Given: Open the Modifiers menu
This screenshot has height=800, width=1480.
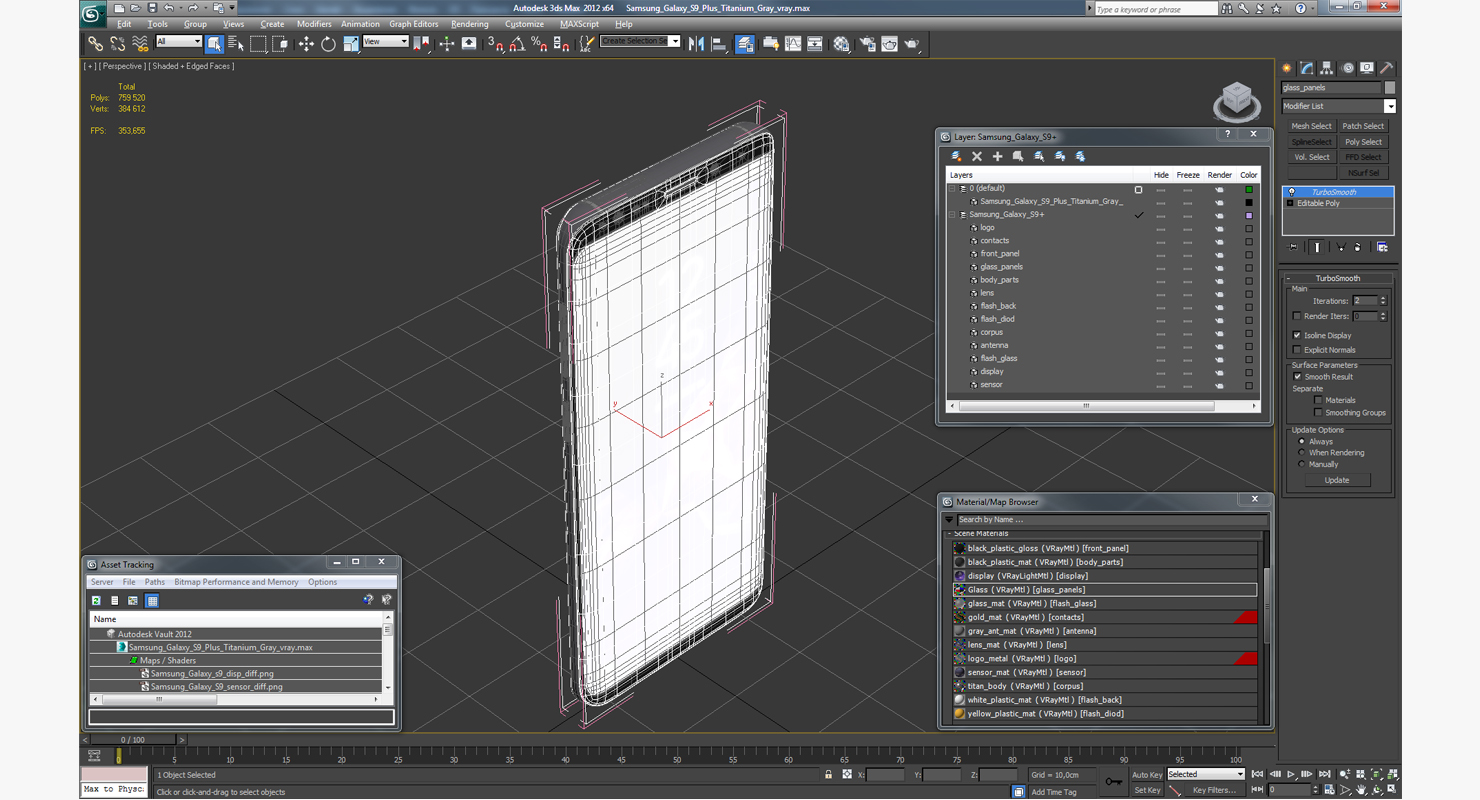Looking at the screenshot, I should click(313, 24).
